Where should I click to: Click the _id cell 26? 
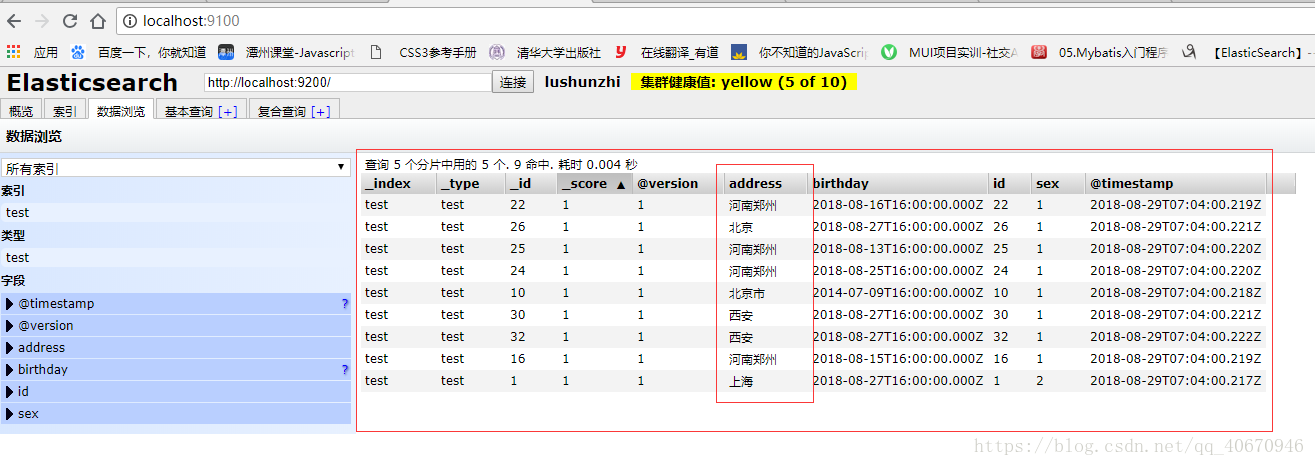click(517, 227)
